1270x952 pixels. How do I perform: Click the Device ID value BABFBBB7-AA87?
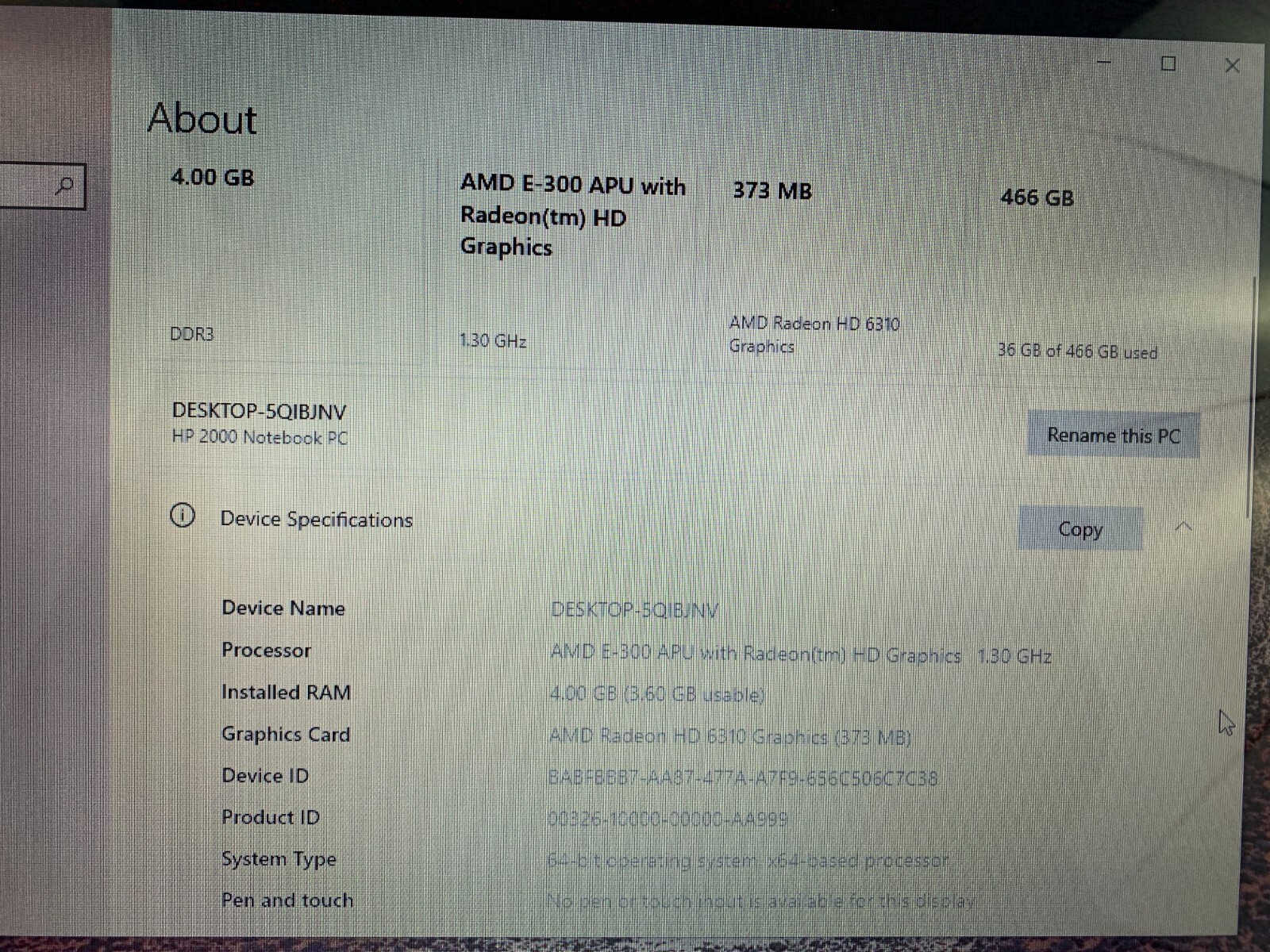click(743, 777)
